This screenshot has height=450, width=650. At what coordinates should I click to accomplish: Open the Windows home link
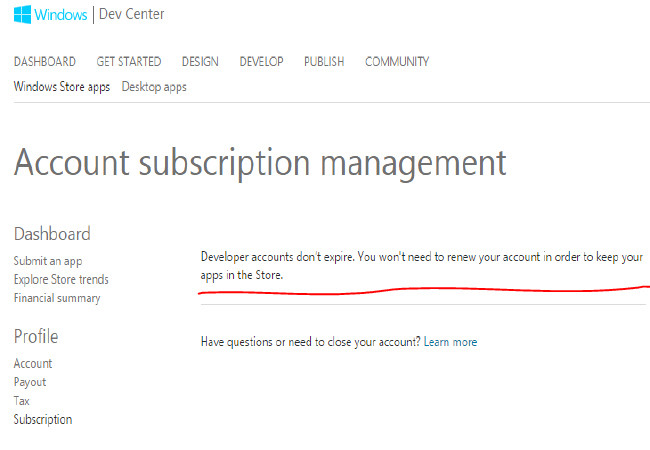point(61,15)
